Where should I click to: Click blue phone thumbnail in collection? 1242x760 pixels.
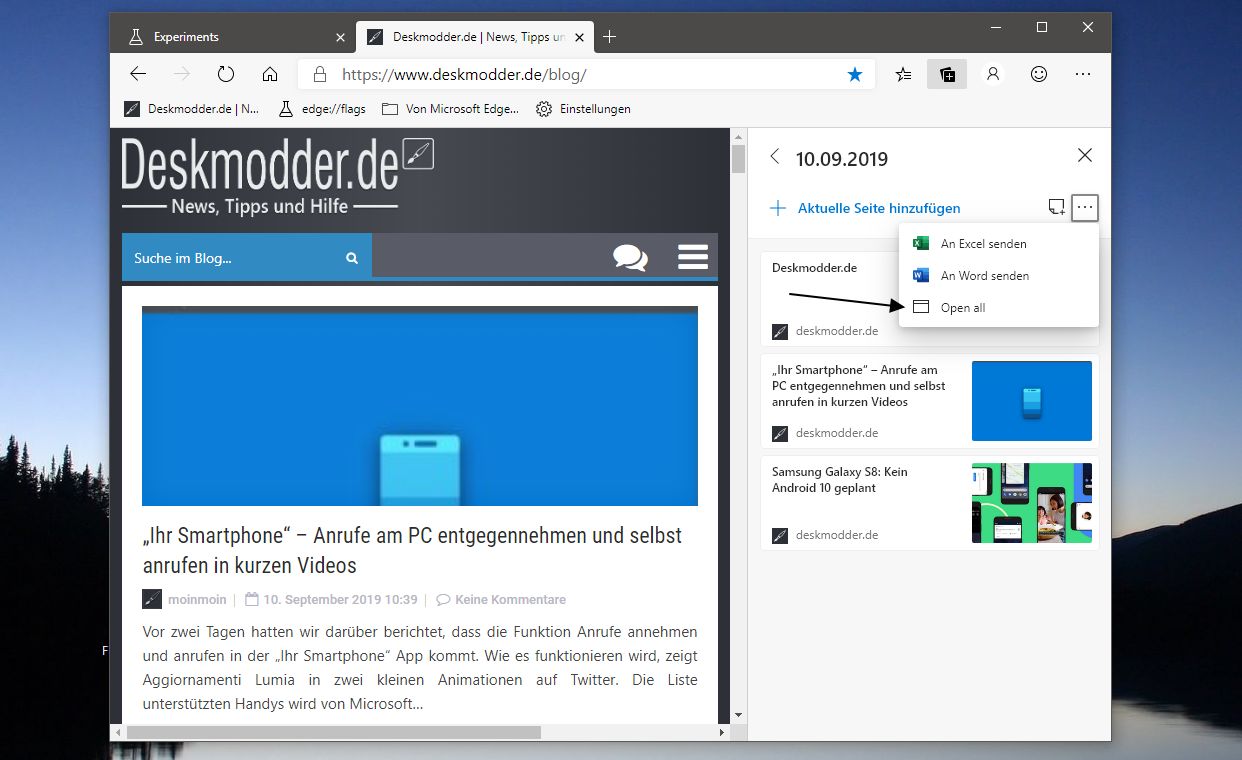pyautogui.click(x=1032, y=401)
